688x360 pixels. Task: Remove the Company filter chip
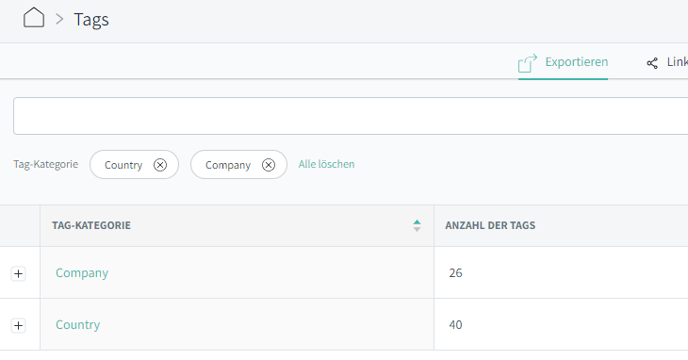(269, 165)
